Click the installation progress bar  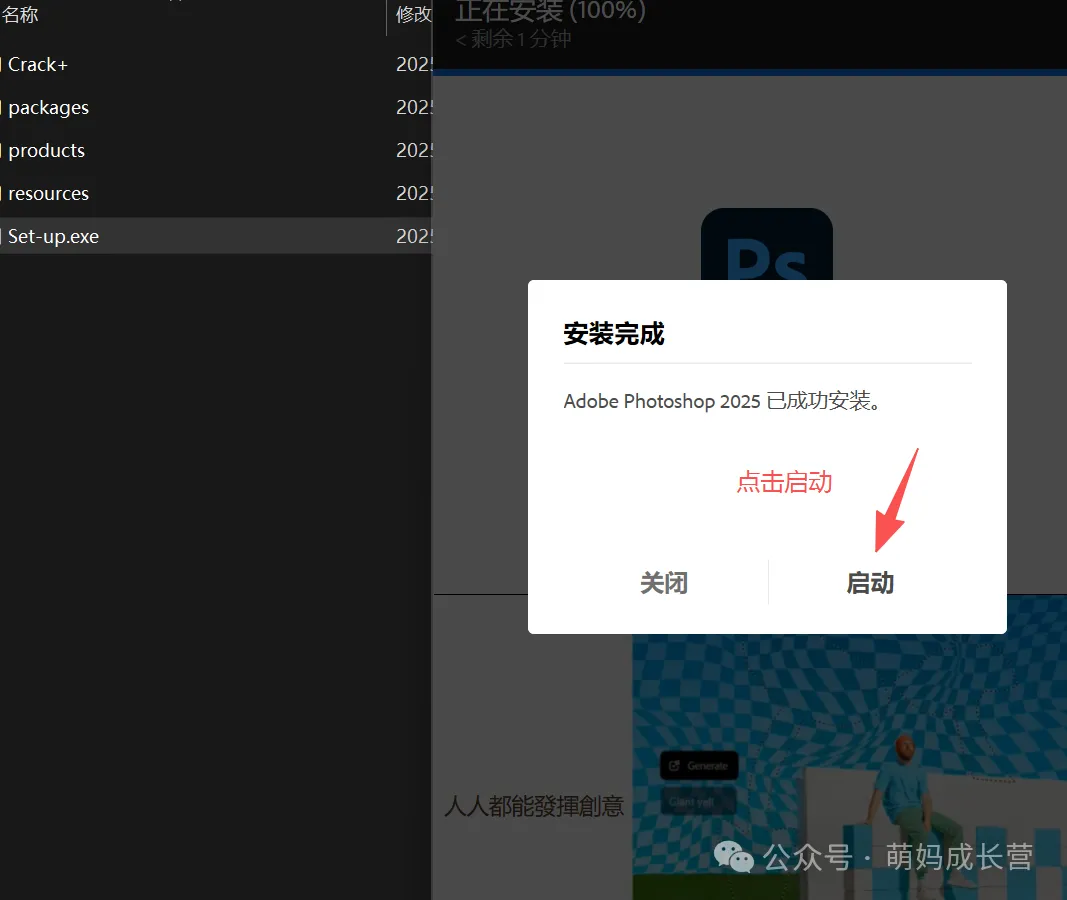pyautogui.click(x=750, y=72)
